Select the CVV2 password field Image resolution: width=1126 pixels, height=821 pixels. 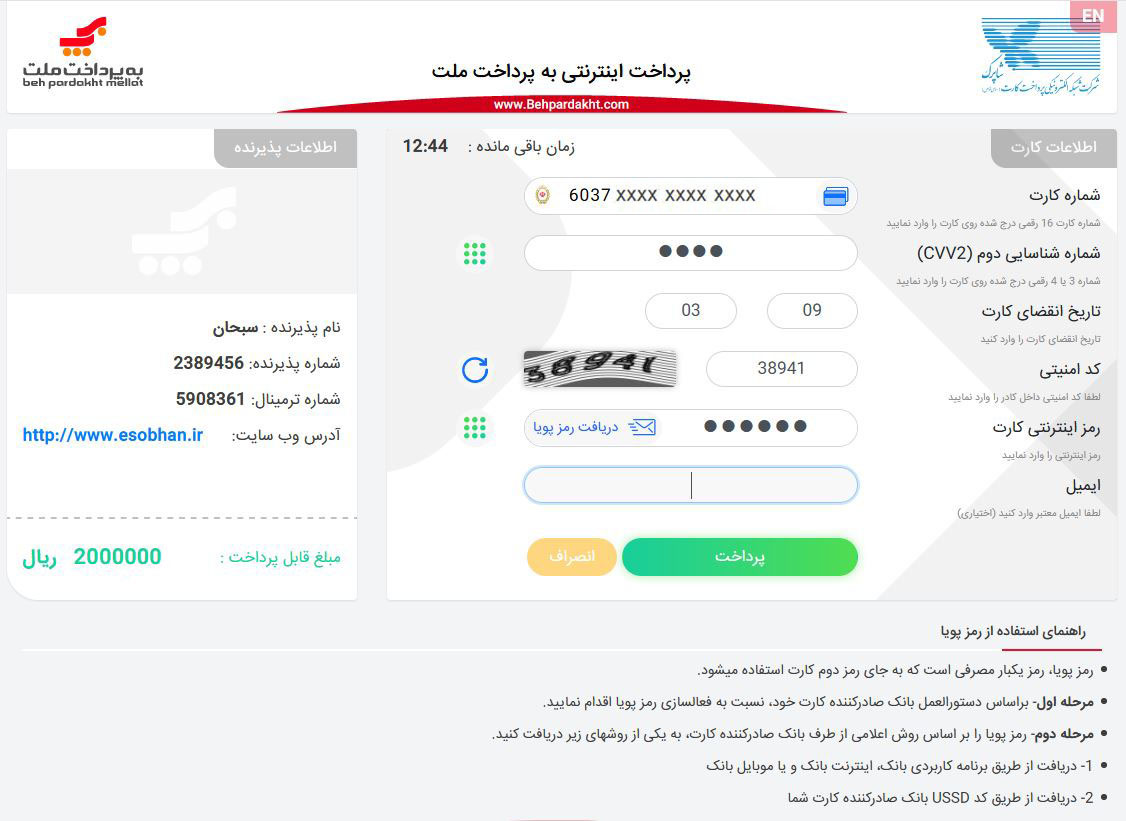tap(691, 252)
